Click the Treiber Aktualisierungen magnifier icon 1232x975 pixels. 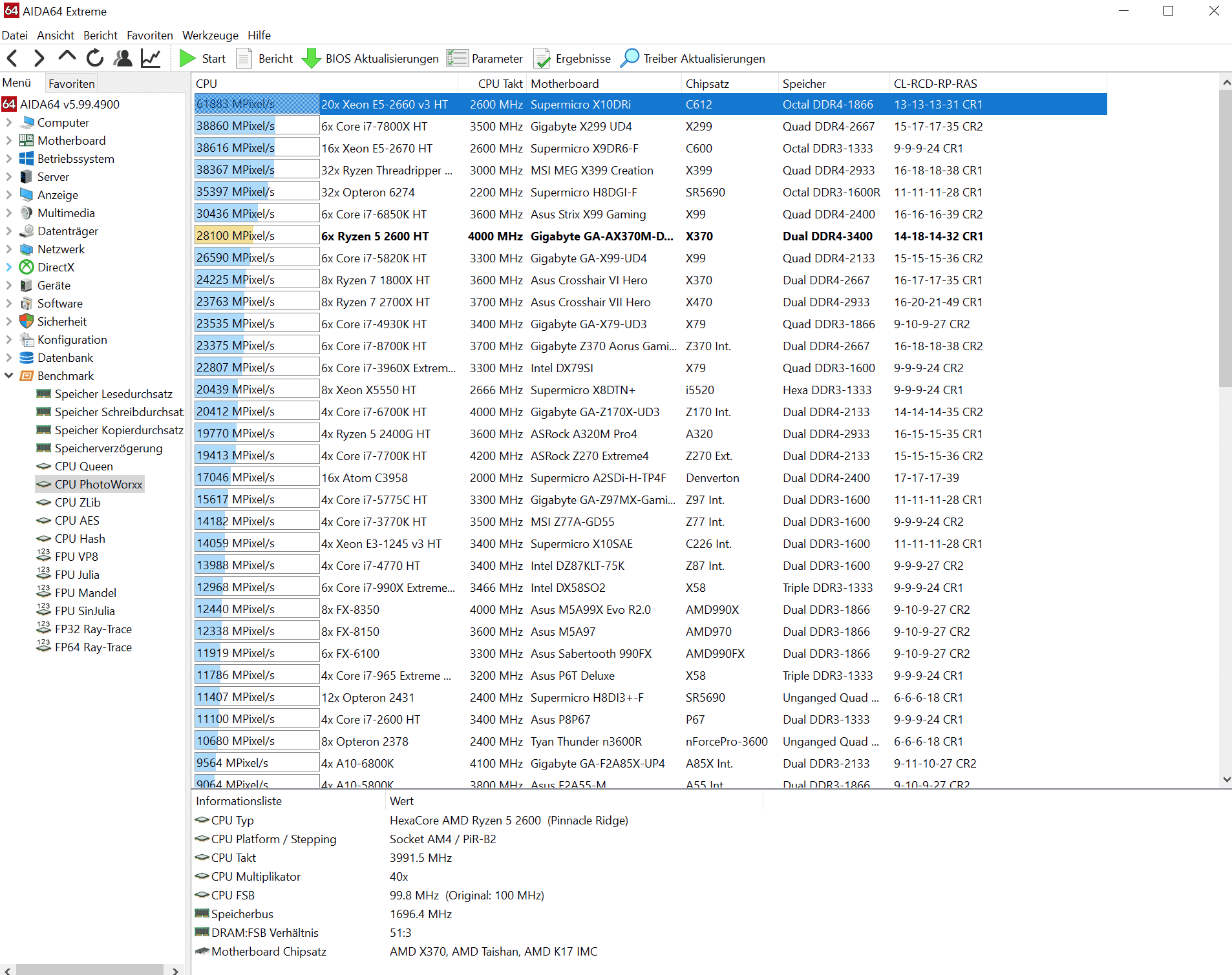click(630, 58)
